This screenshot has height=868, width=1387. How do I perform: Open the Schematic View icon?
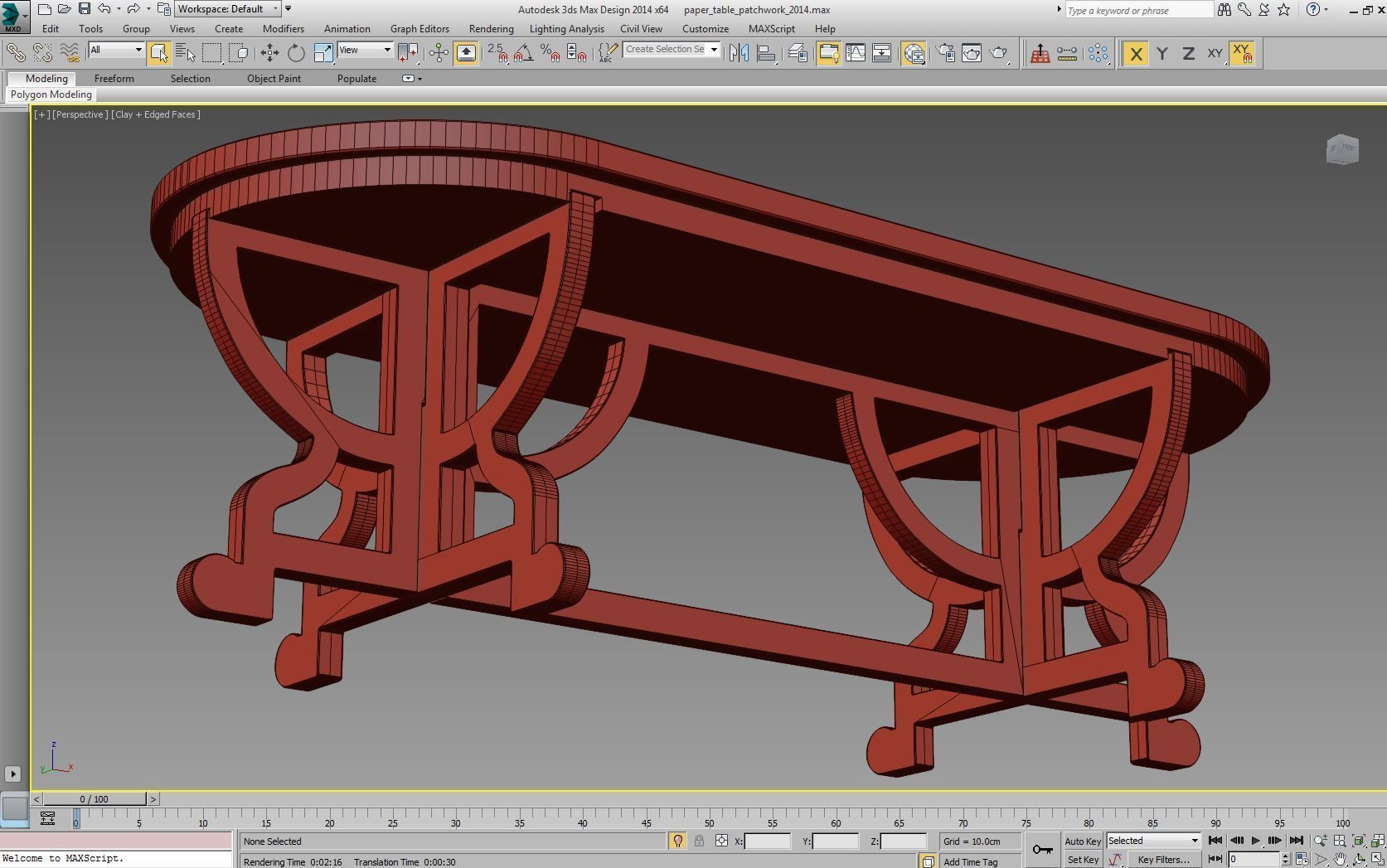881,53
